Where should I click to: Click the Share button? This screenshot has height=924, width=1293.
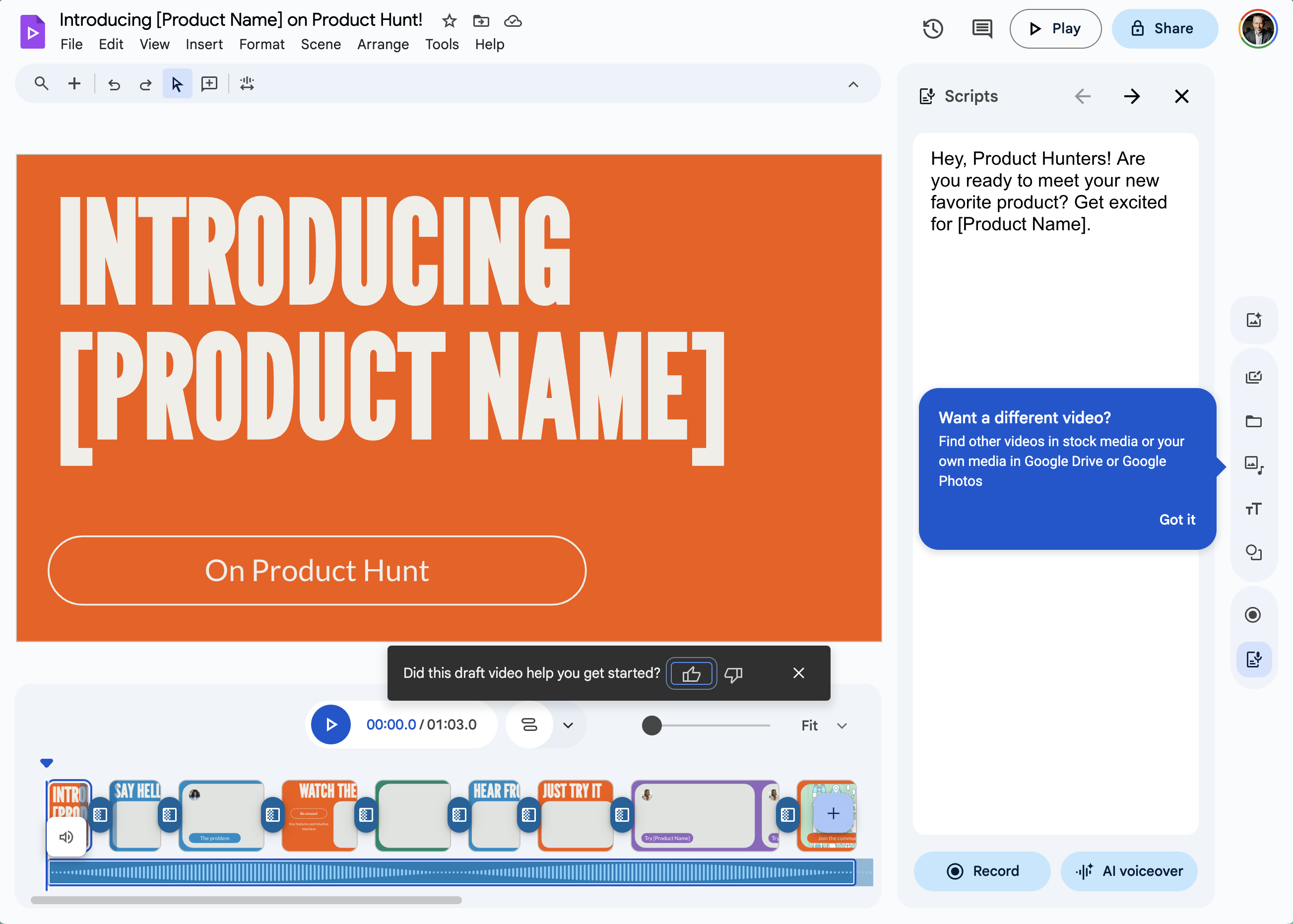tap(1164, 28)
